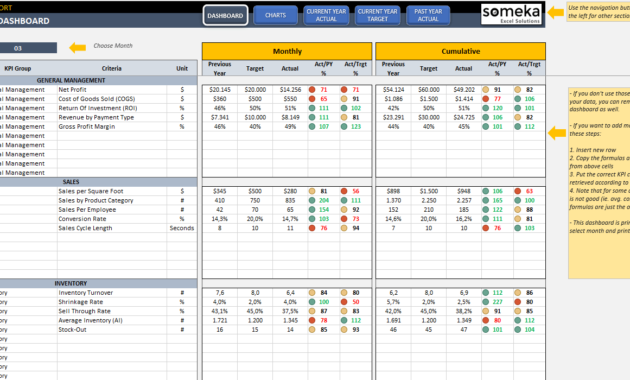This screenshot has height=380, width=630.
Task: Click the yellow dot beside Sales Per Employee cumulative 88
Action: (x=518, y=210)
